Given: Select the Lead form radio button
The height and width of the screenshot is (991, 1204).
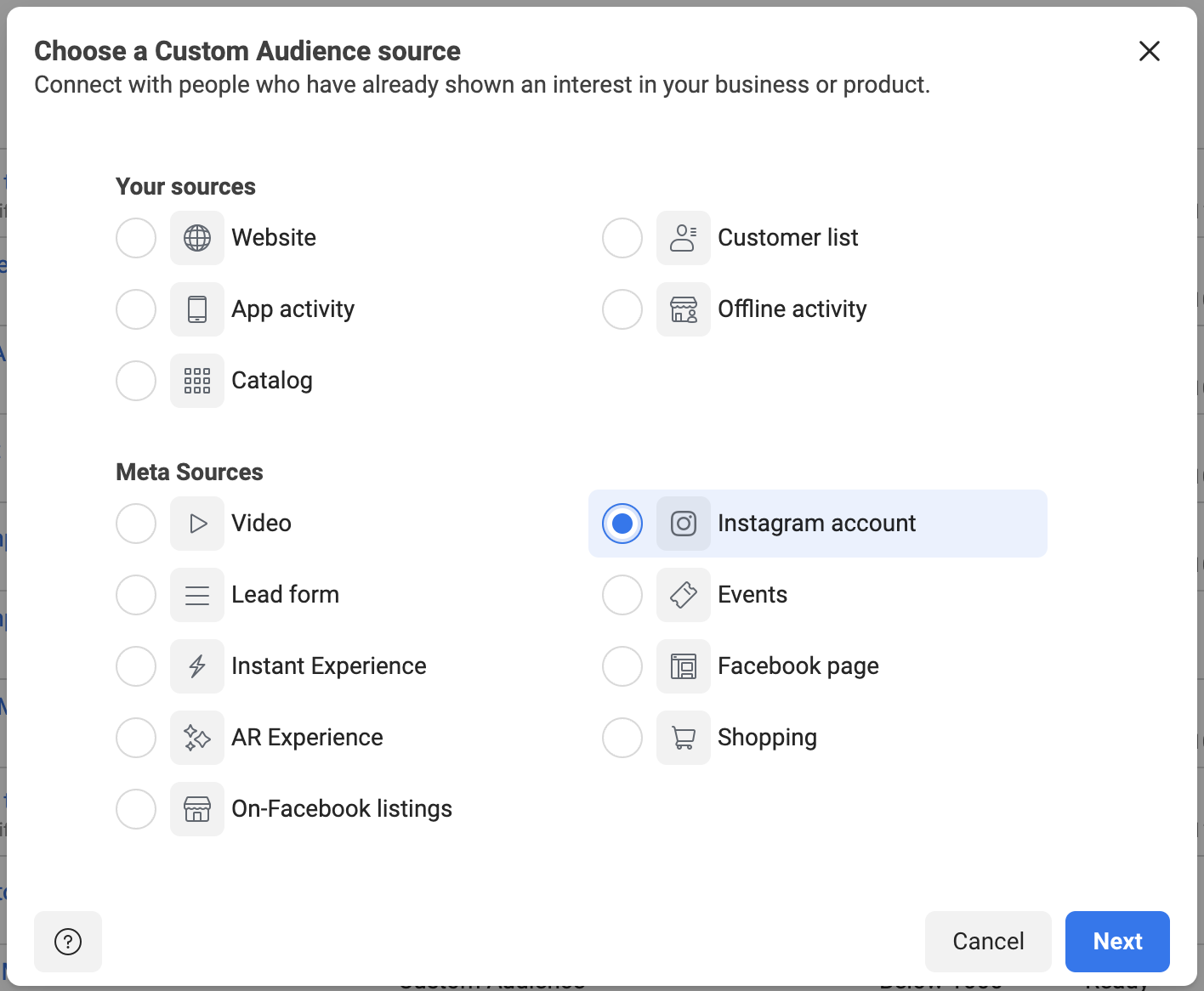Looking at the screenshot, I should coord(136,595).
